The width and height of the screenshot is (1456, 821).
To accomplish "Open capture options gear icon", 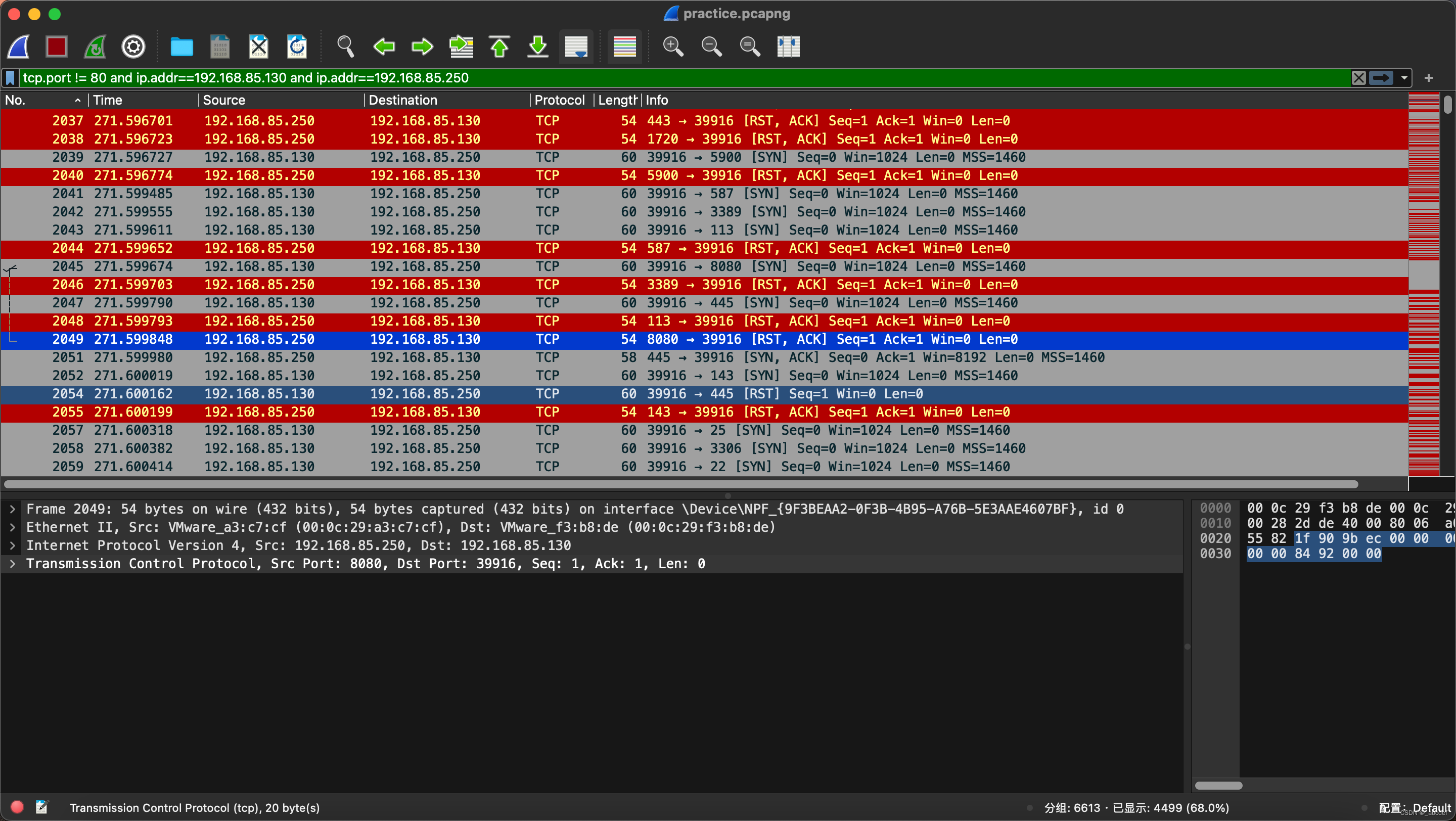I will click(x=133, y=47).
